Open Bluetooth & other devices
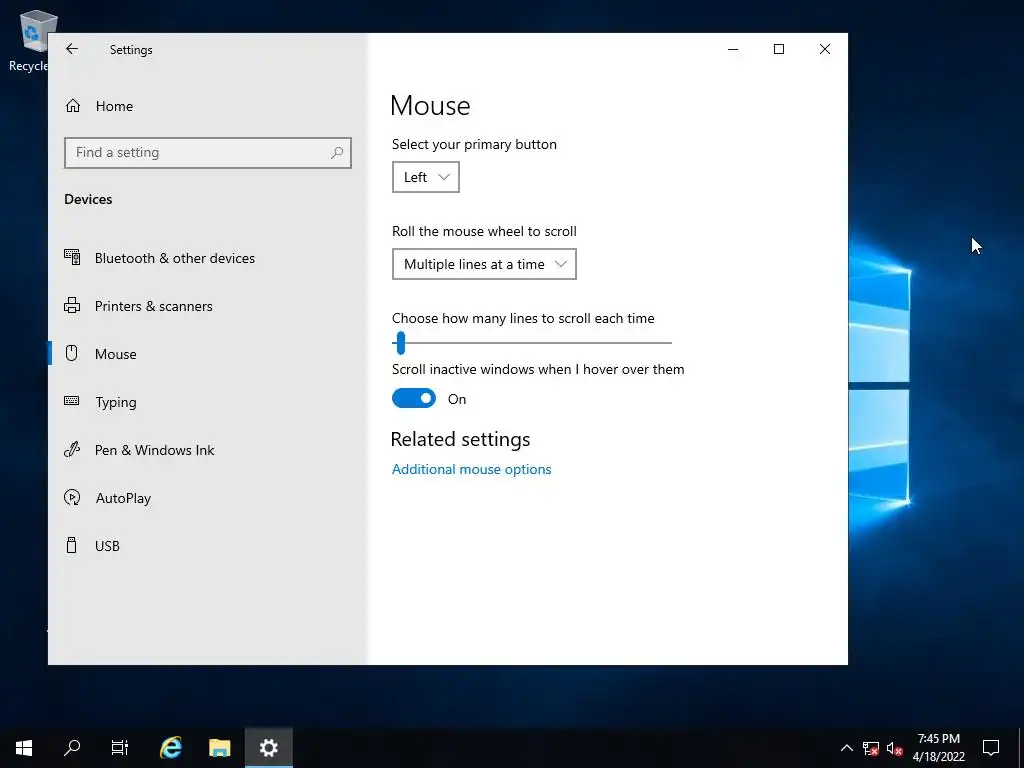Screen dimensions: 1024x768 tap(208, 258)
